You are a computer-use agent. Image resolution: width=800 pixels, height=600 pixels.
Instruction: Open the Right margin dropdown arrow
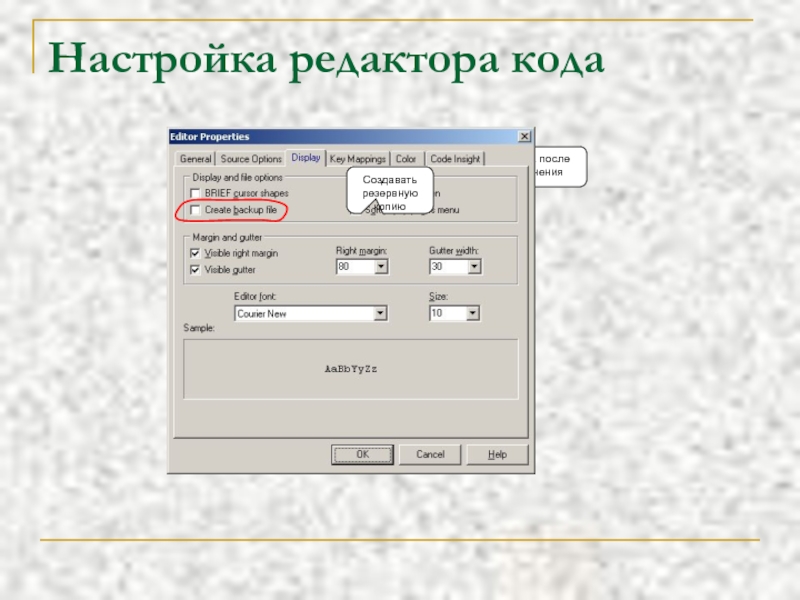(381, 267)
